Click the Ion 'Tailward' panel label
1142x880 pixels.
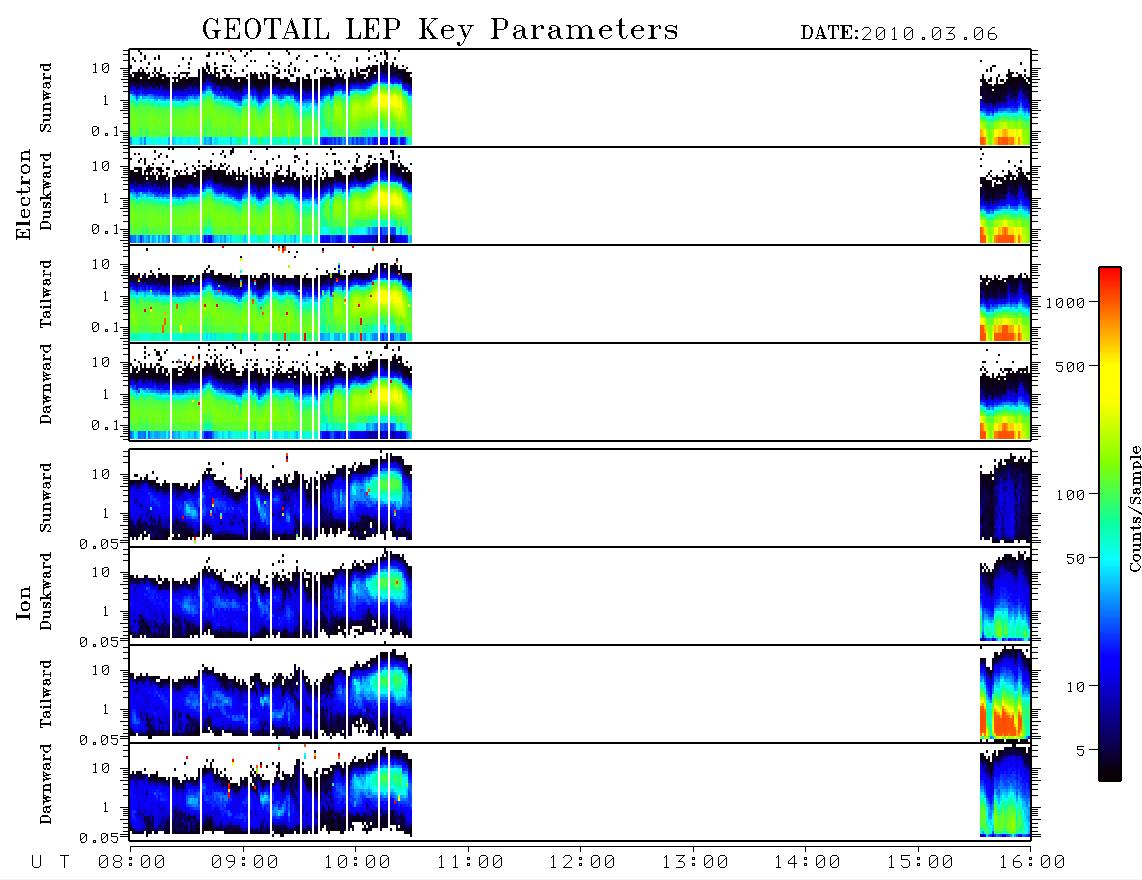pyautogui.click(x=46, y=694)
